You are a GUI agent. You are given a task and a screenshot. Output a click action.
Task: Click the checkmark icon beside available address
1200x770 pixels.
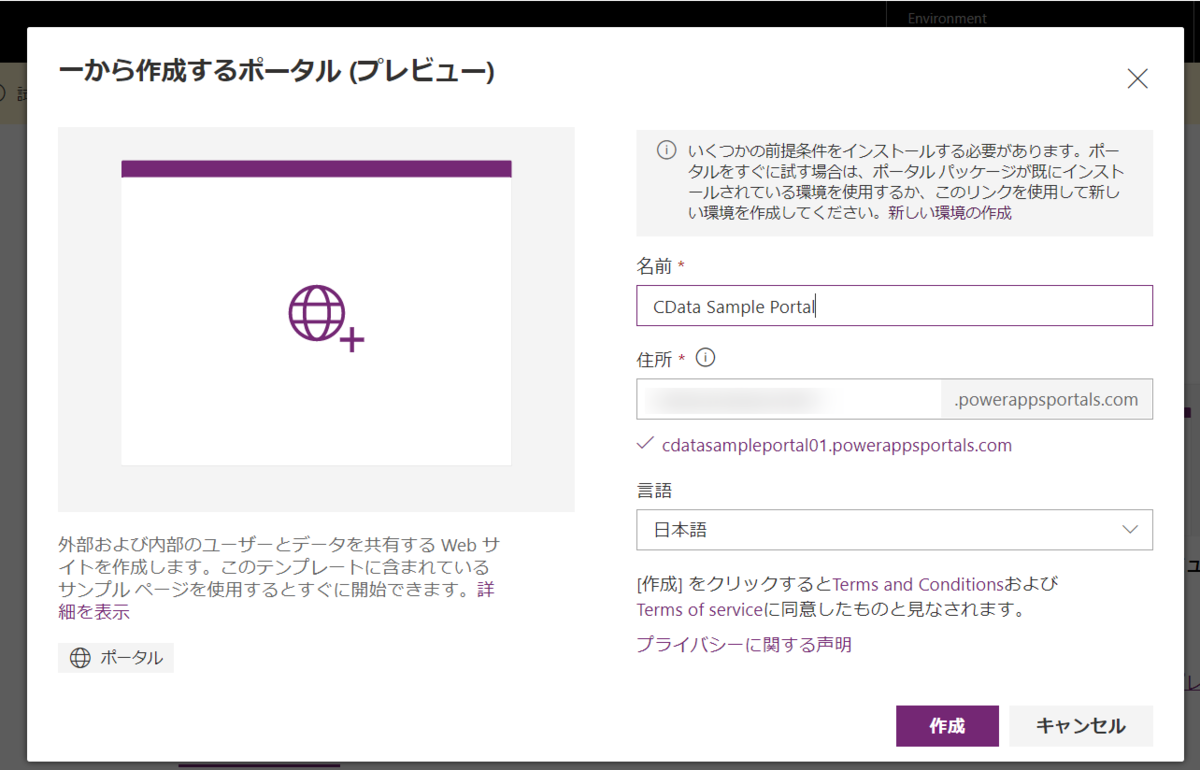(x=645, y=444)
